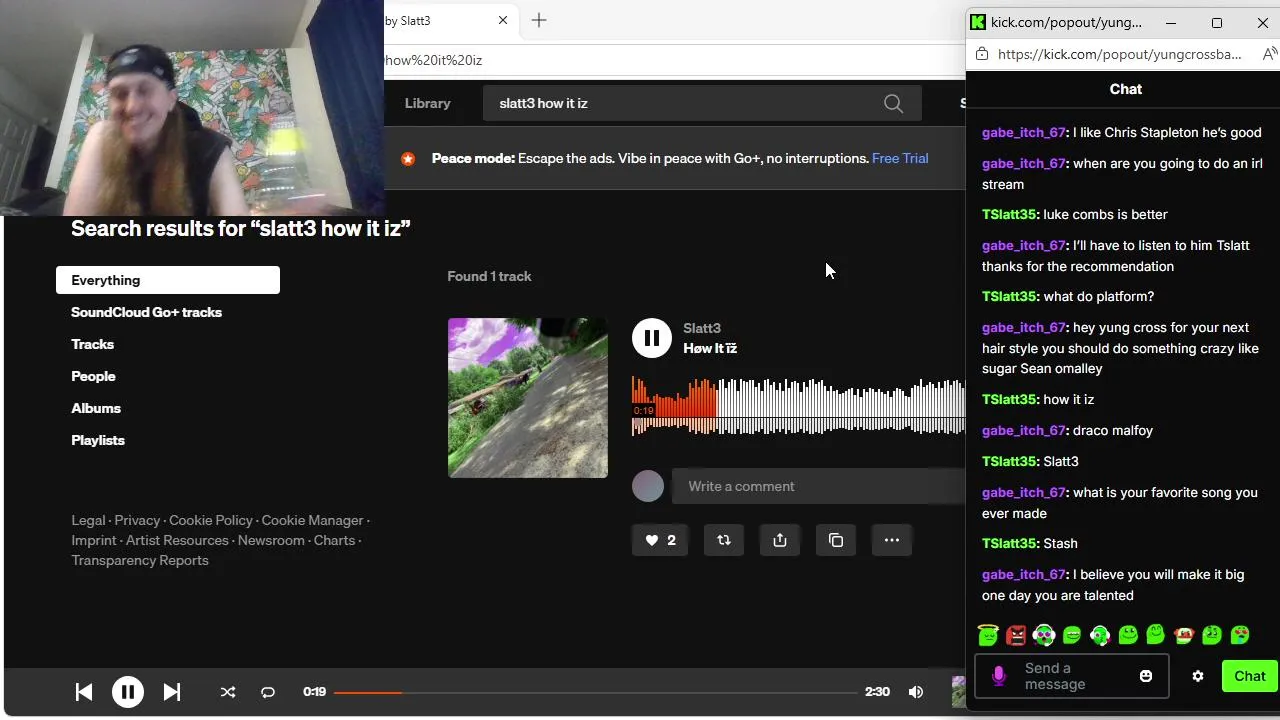Open the Cookie Policy link
Viewport: 1280px width, 720px height.
(211, 520)
